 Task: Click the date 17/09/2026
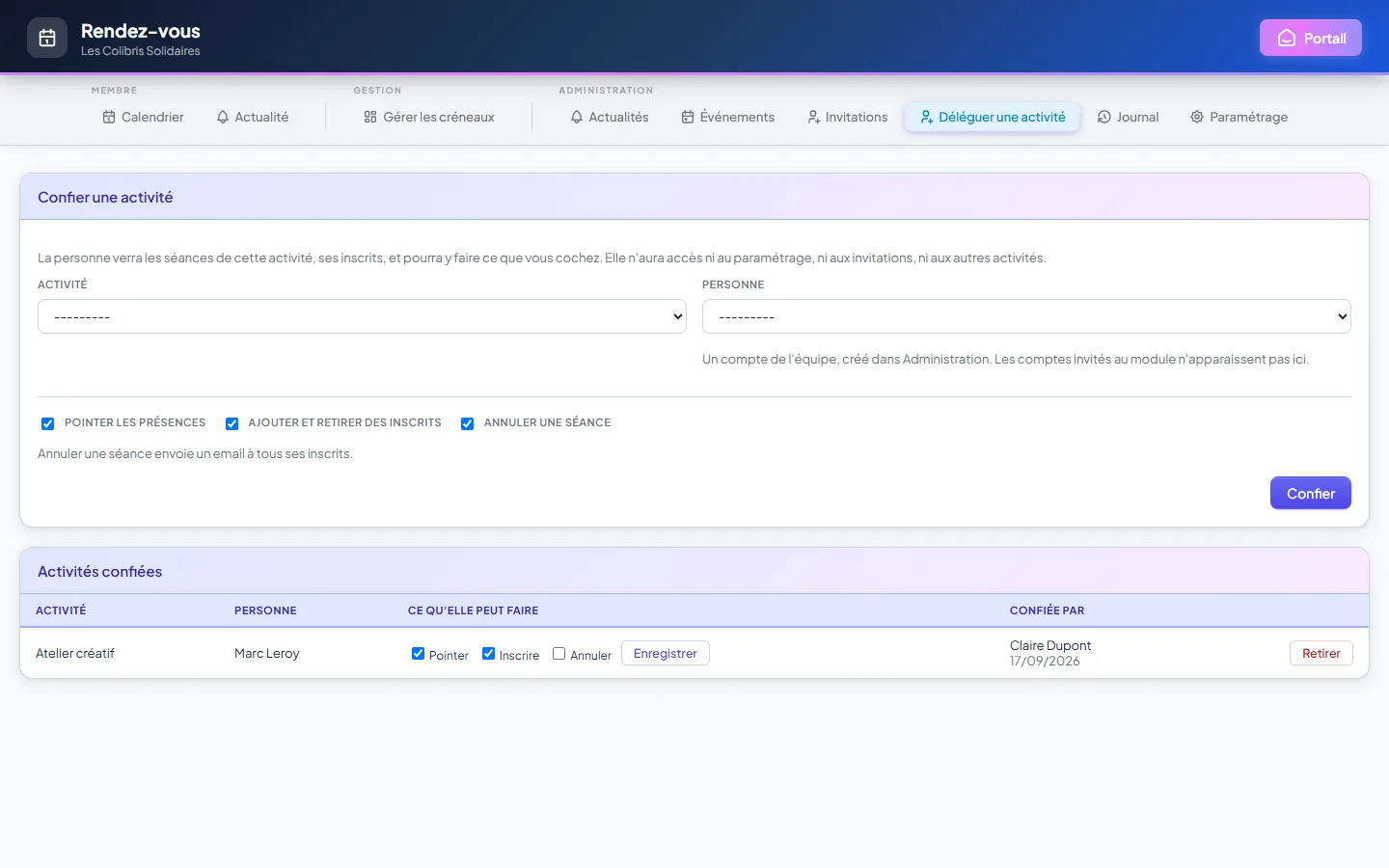[x=1045, y=661]
